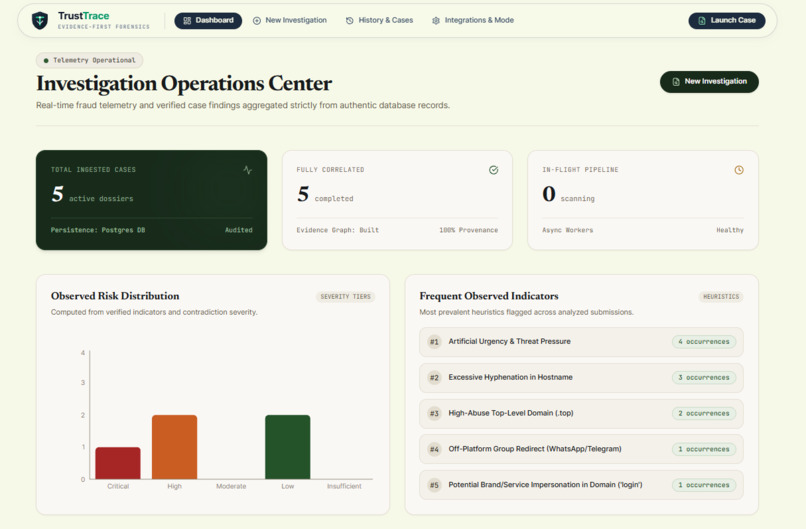The width and height of the screenshot is (806, 529).
Task: Go to the New Investigation nav tab
Action: [x=290, y=21]
